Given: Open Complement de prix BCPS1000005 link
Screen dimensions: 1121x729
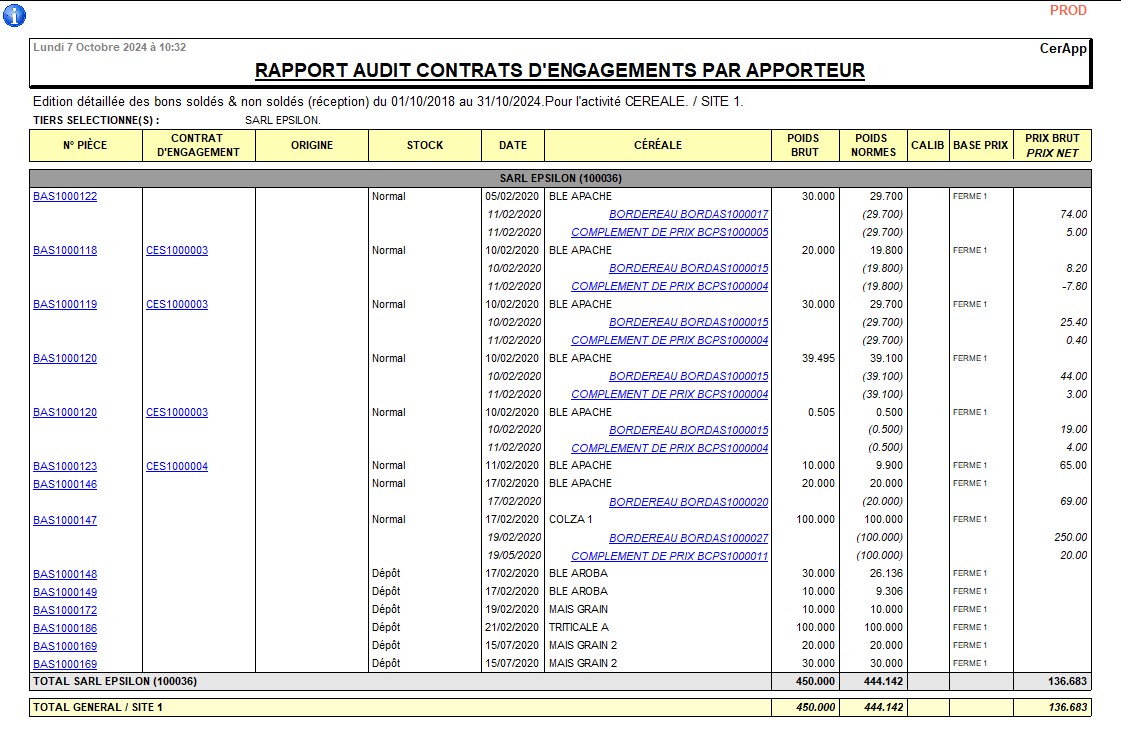Looking at the screenshot, I should (x=669, y=233).
